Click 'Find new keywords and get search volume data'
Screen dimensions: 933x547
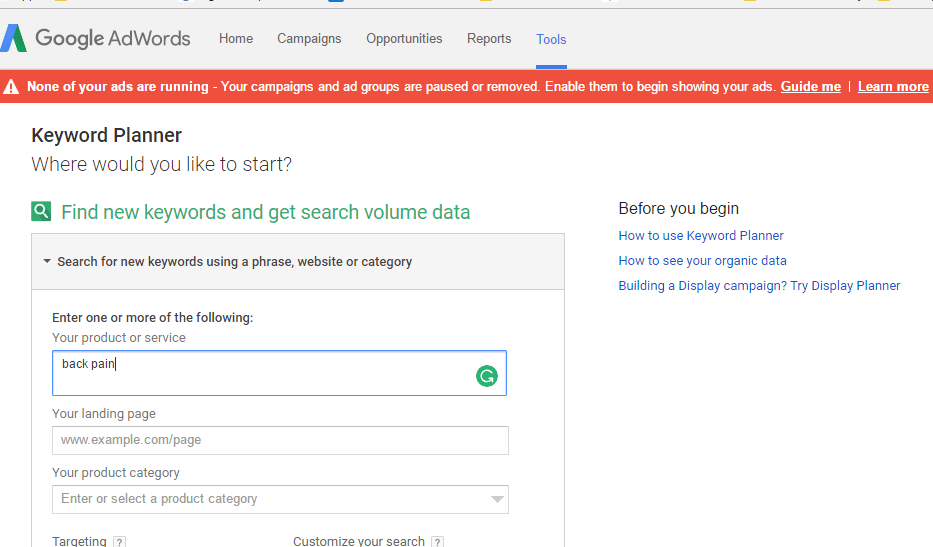point(265,212)
